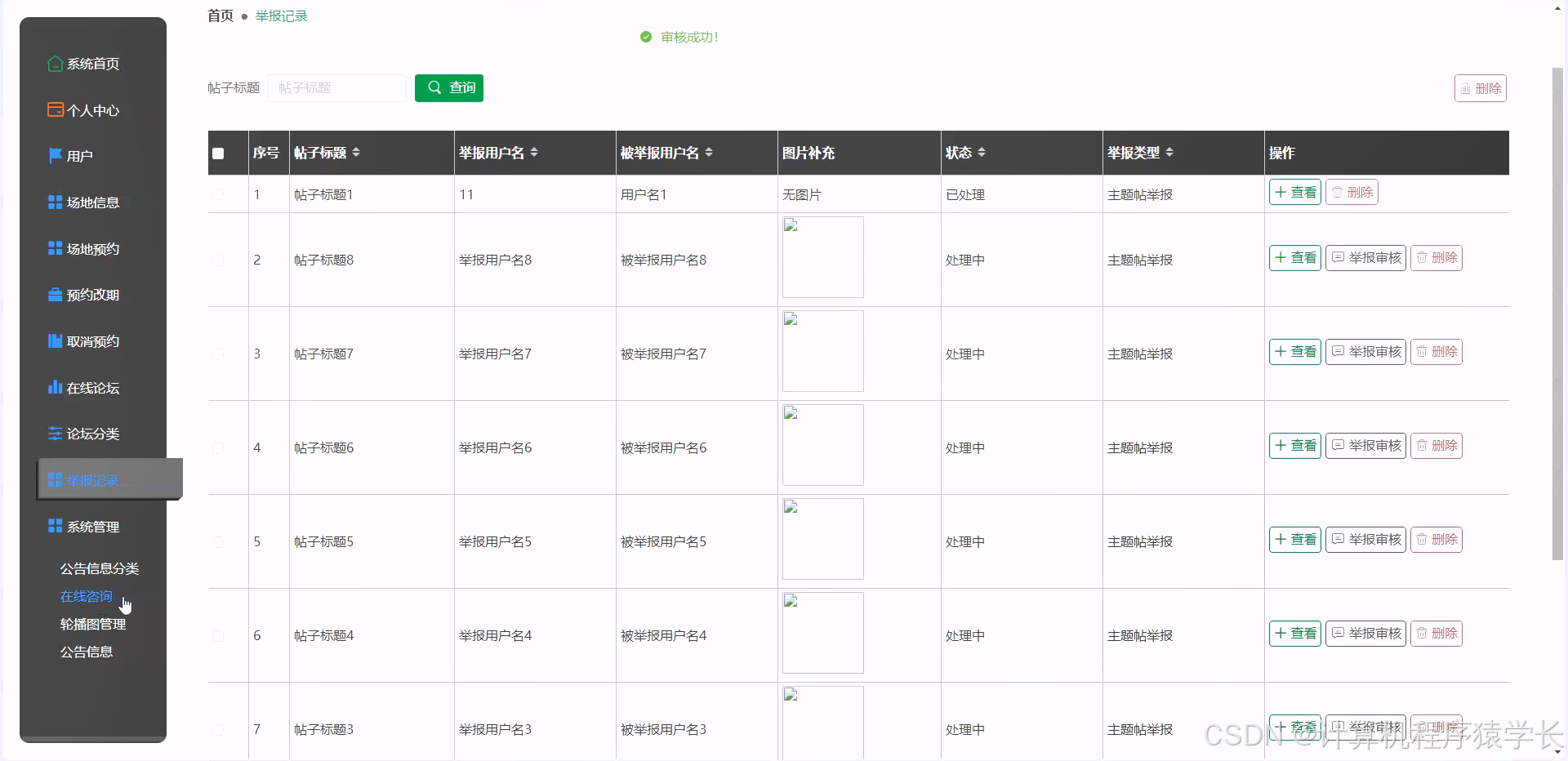Click the 系统首页 home icon
The width and height of the screenshot is (1568, 761).
[55, 64]
